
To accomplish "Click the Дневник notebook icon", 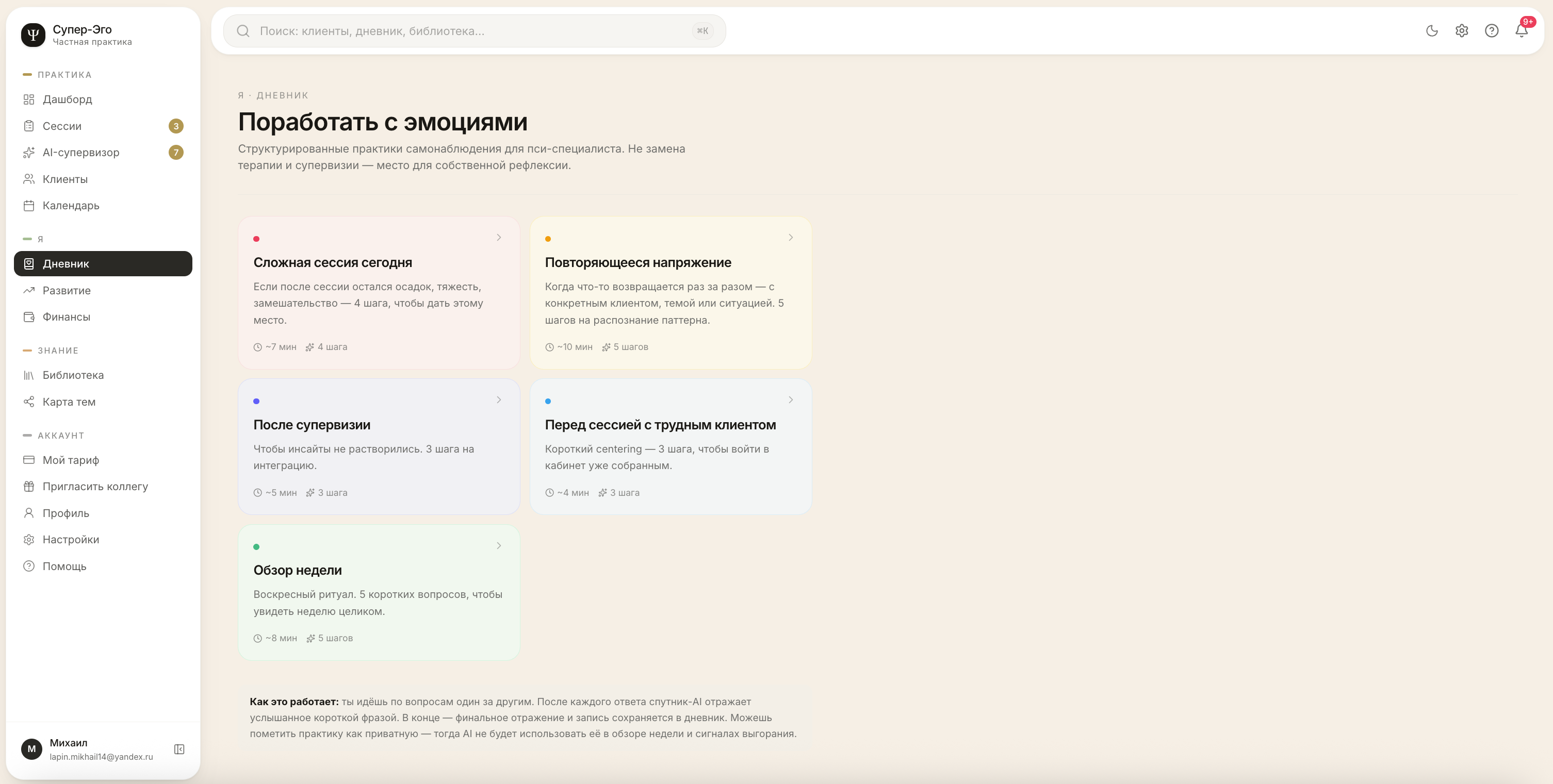I will pos(28,264).
